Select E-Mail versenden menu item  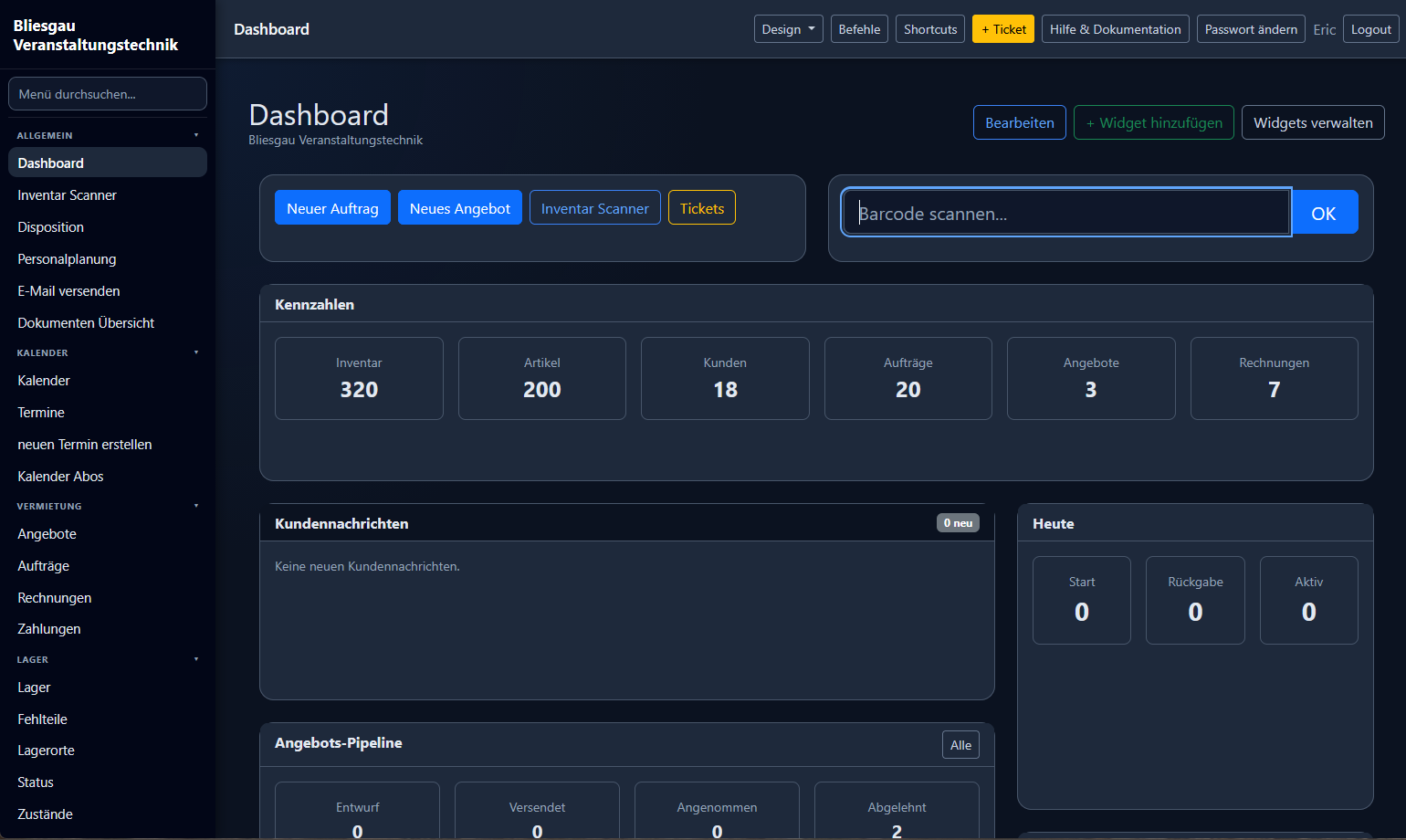click(x=108, y=291)
